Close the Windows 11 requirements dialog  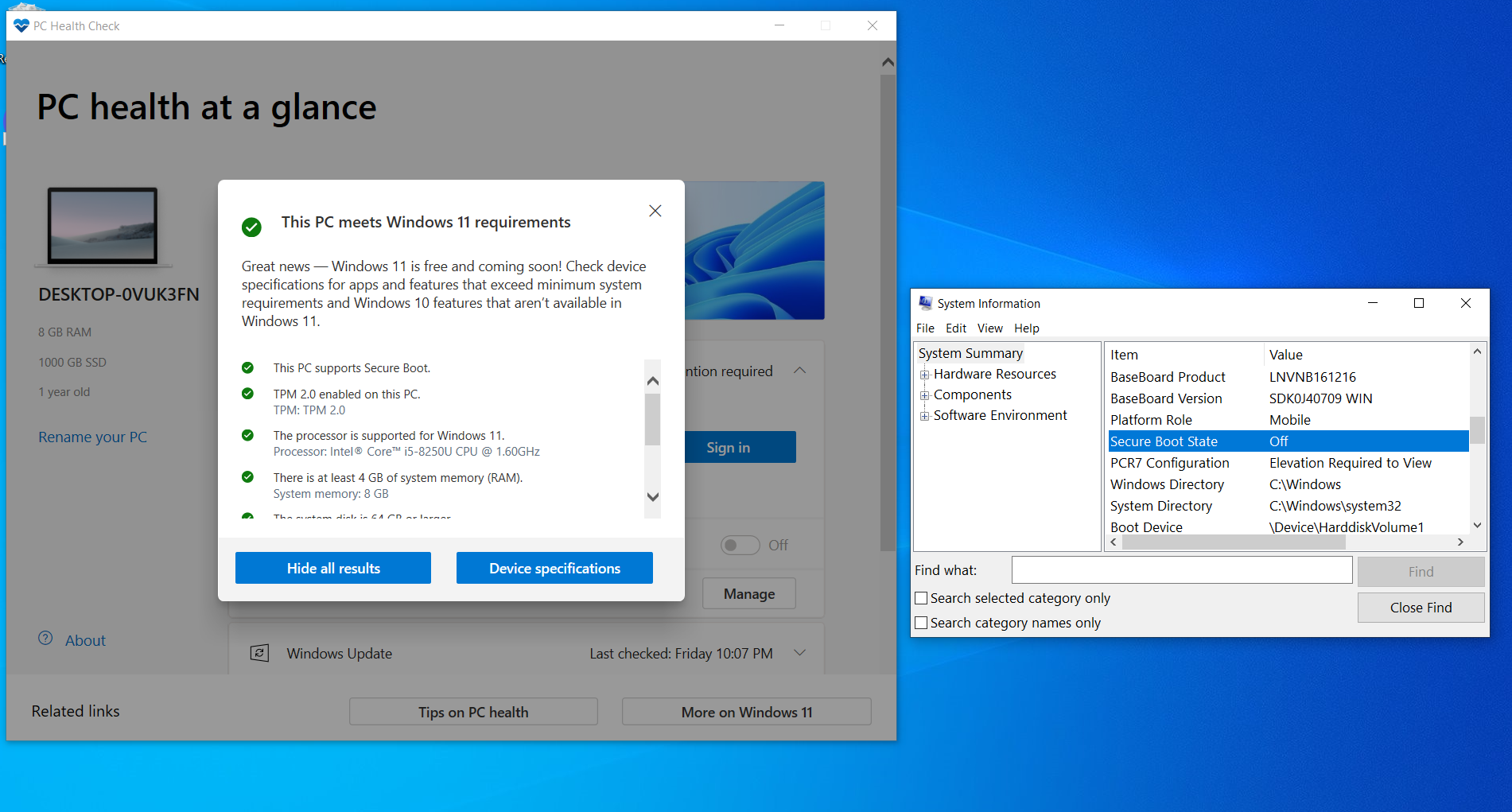[x=655, y=211]
